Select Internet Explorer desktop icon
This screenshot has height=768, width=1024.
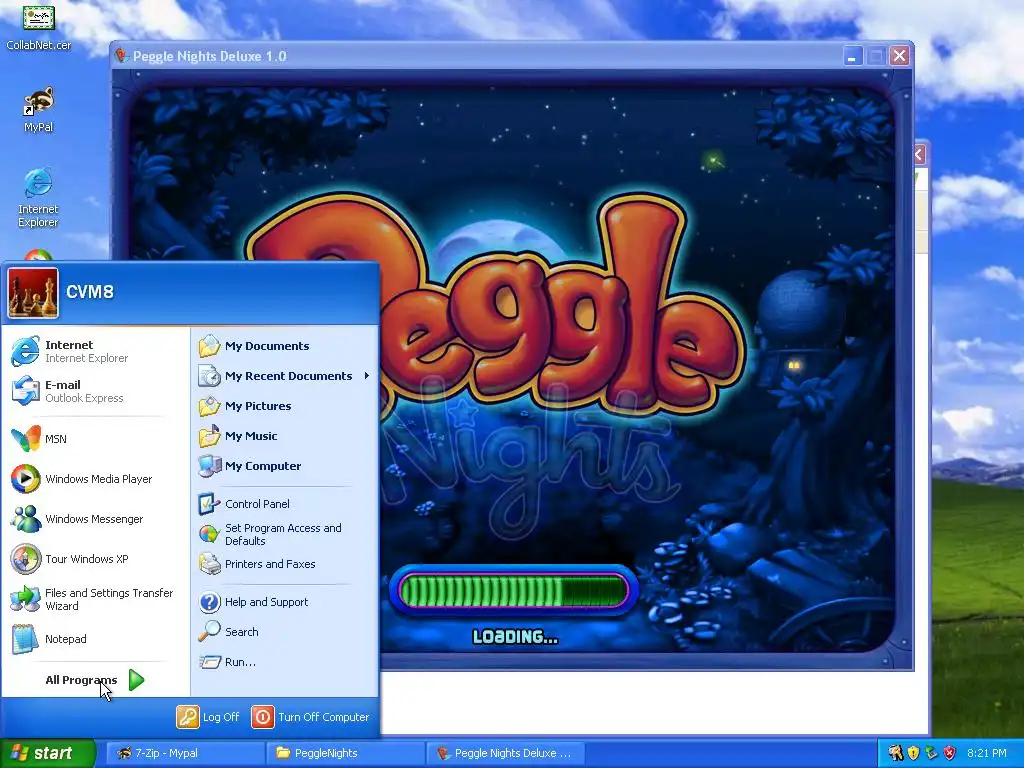pyautogui.click(x=38, y=197)
